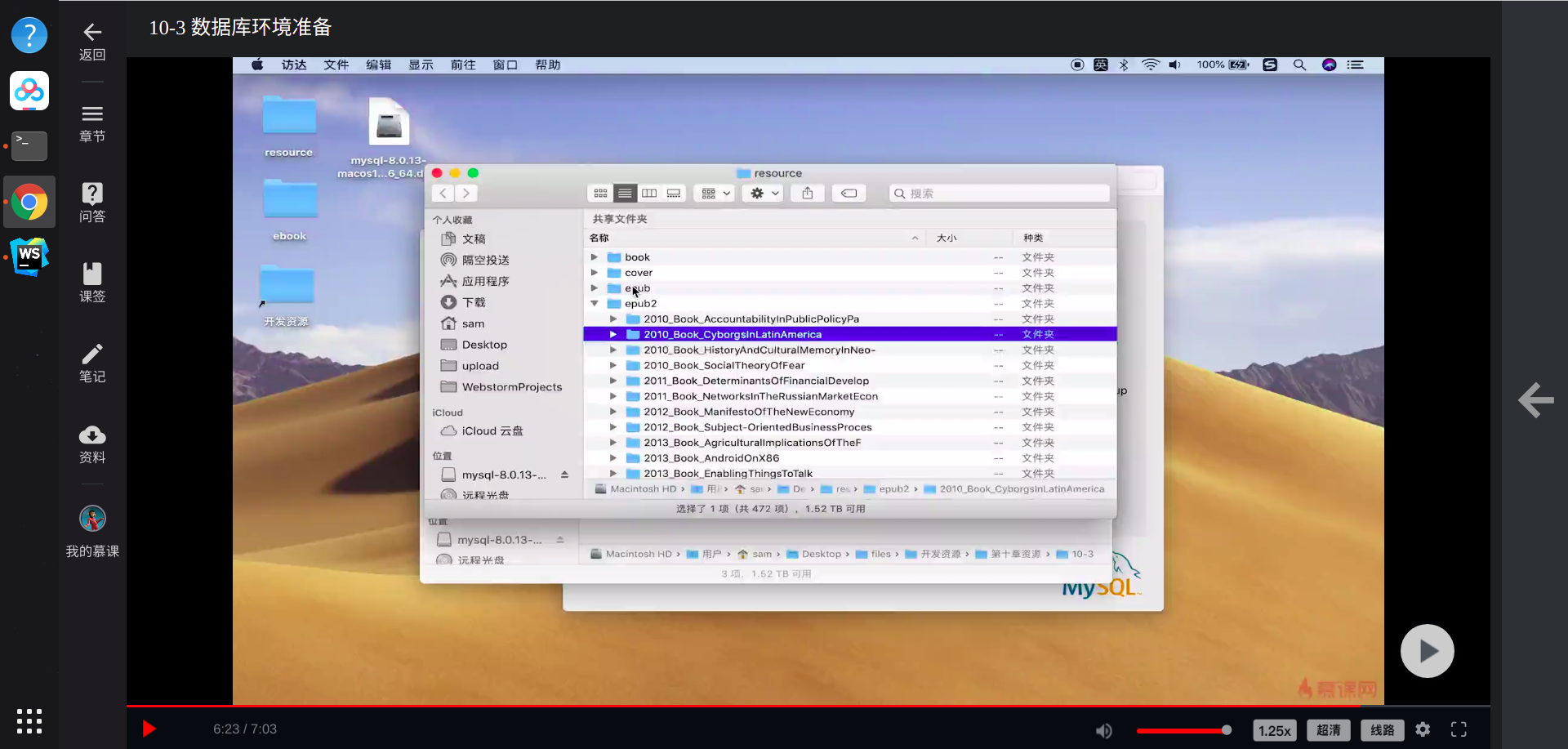
Task: Open the 窗口 menu
Action: [506, 65]
